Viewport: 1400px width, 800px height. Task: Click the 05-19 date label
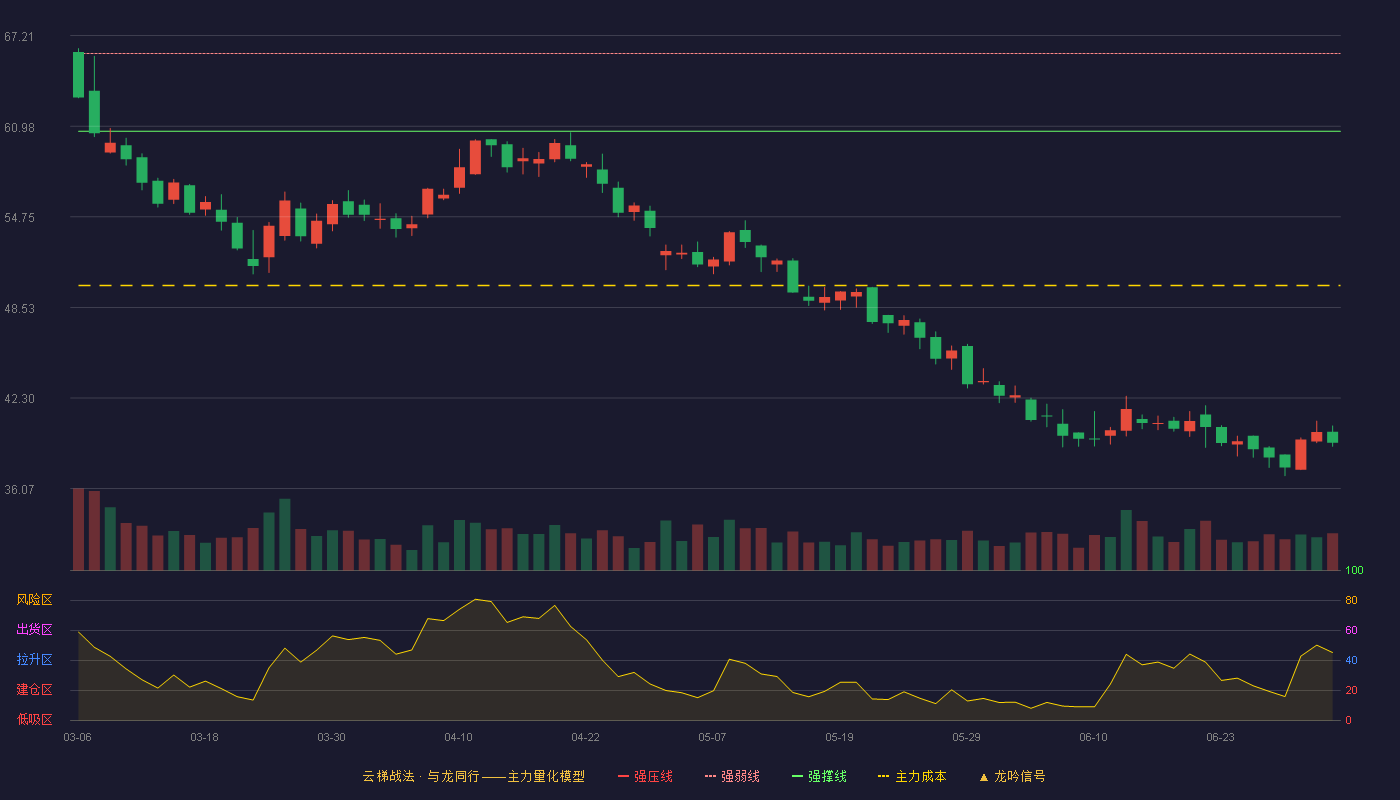click(x=839, y=737)
